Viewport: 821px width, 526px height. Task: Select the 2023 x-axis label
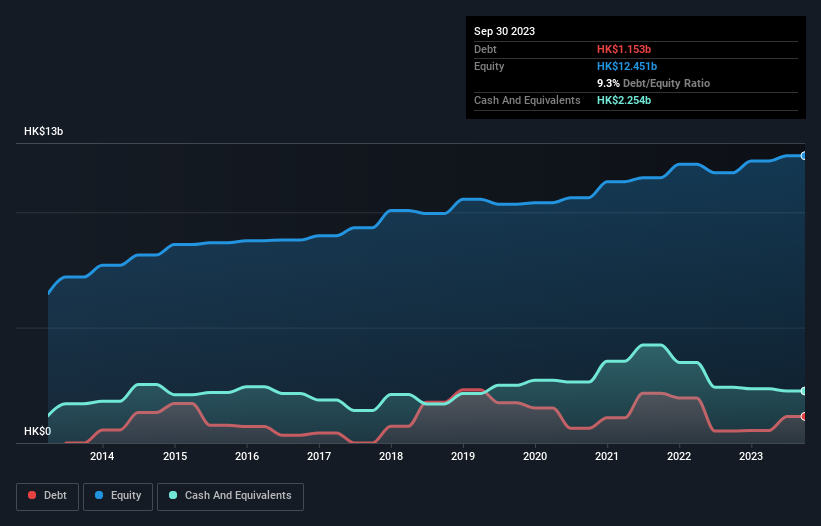(x=751, y=456)
